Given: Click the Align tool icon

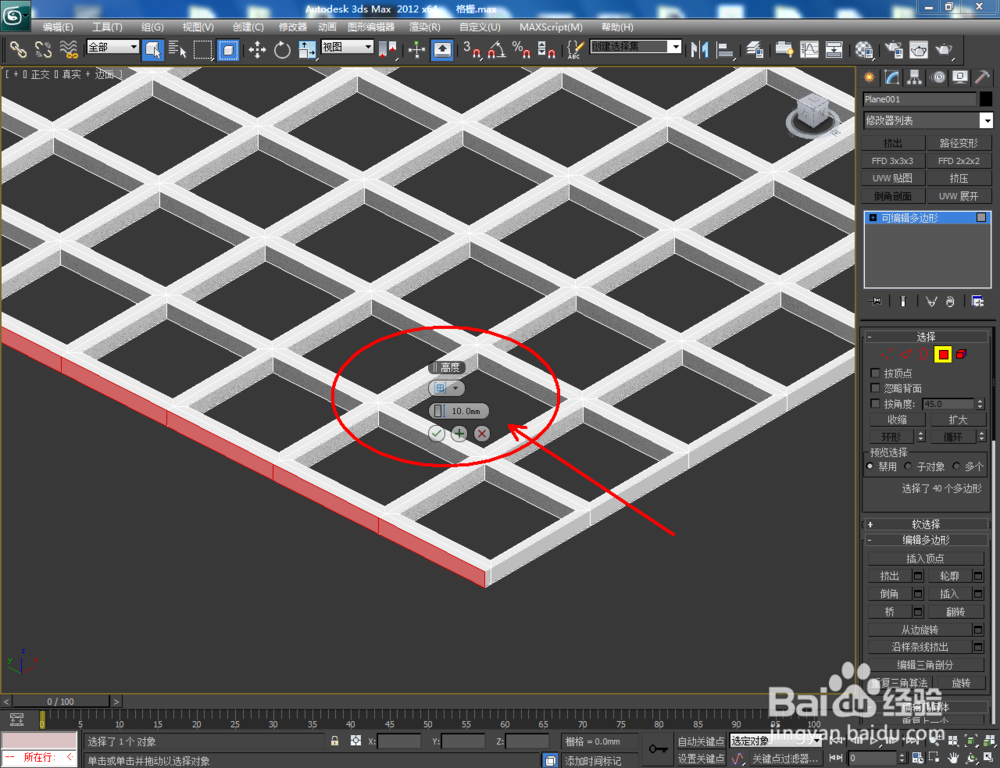Looking at the screenshot, I should point(725,49).
